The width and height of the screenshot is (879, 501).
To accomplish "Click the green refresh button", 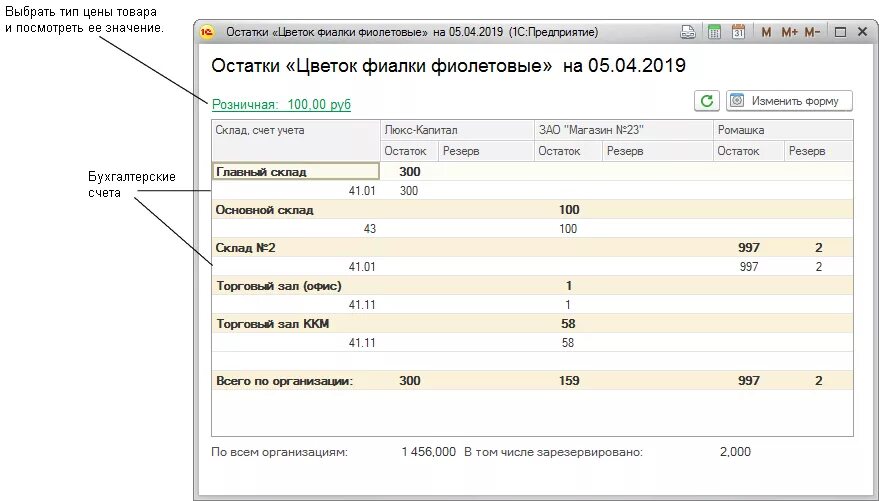I will click(x=707, y=101).
